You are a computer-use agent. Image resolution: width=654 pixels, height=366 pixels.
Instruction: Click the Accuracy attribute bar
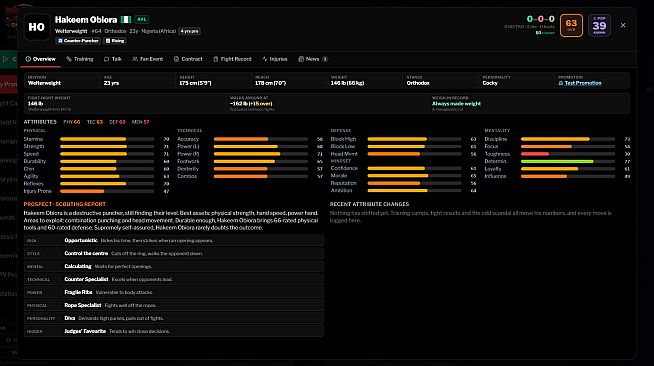coord(261,139)
